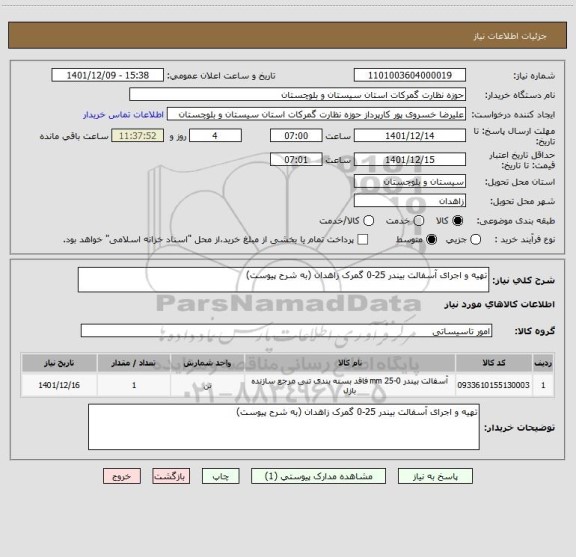Image resolution: width=576 pixels, height=557 pixels.
Task: Click the بازگشت back button
Action: point(171,476)
